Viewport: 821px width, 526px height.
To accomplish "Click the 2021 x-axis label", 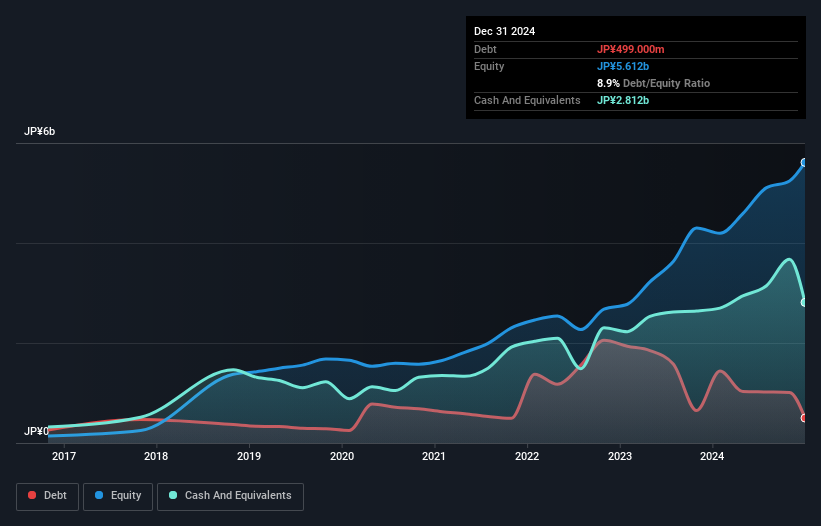I will (x=434, y=456).
